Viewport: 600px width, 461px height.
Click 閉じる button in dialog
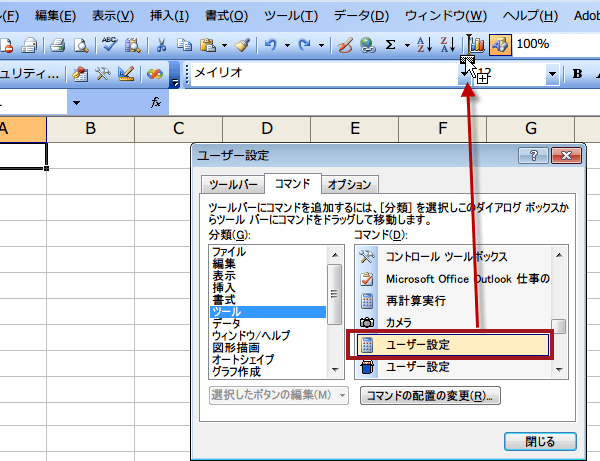coord(540,441)
